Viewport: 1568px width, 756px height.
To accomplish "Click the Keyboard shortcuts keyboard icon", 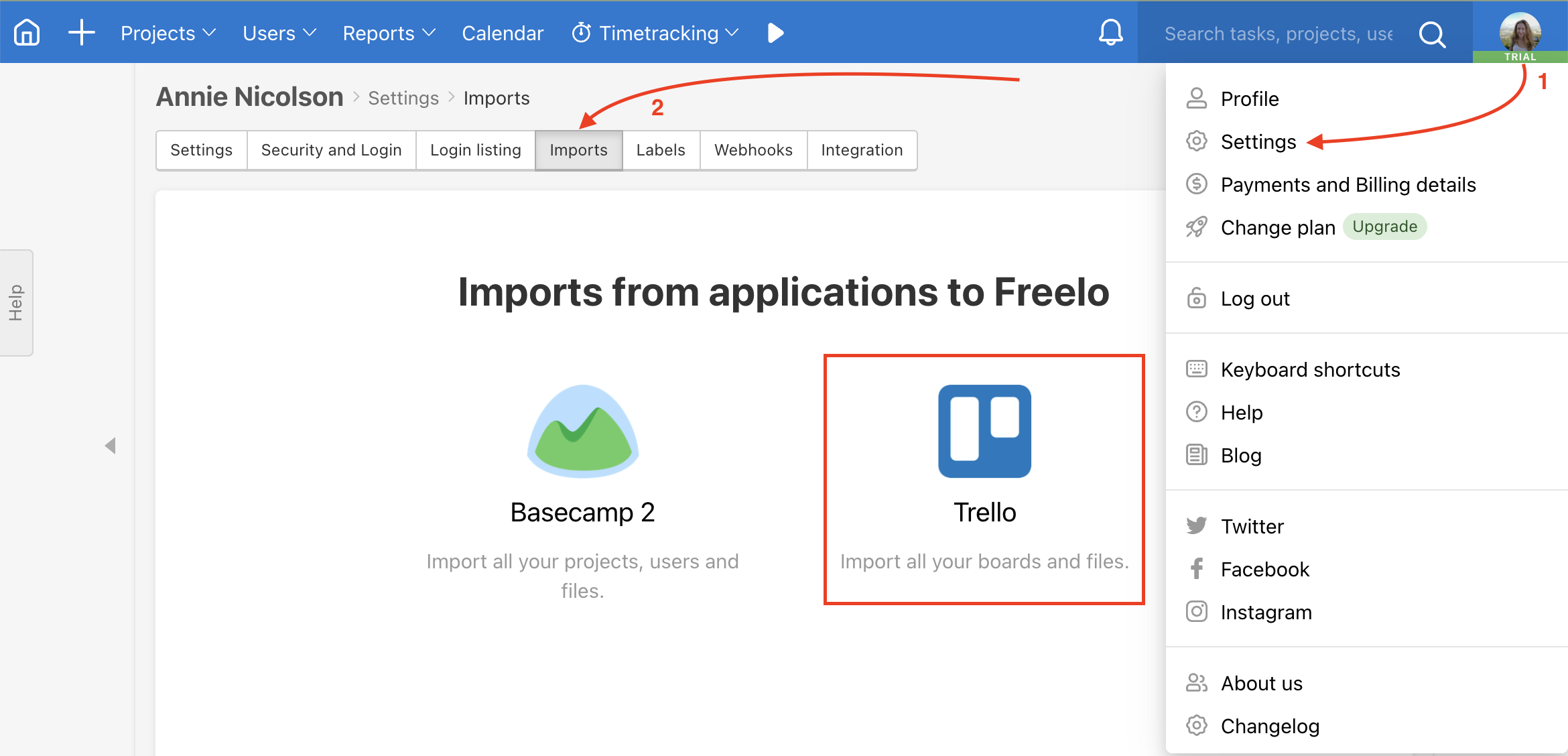I will coord(1196,369).
